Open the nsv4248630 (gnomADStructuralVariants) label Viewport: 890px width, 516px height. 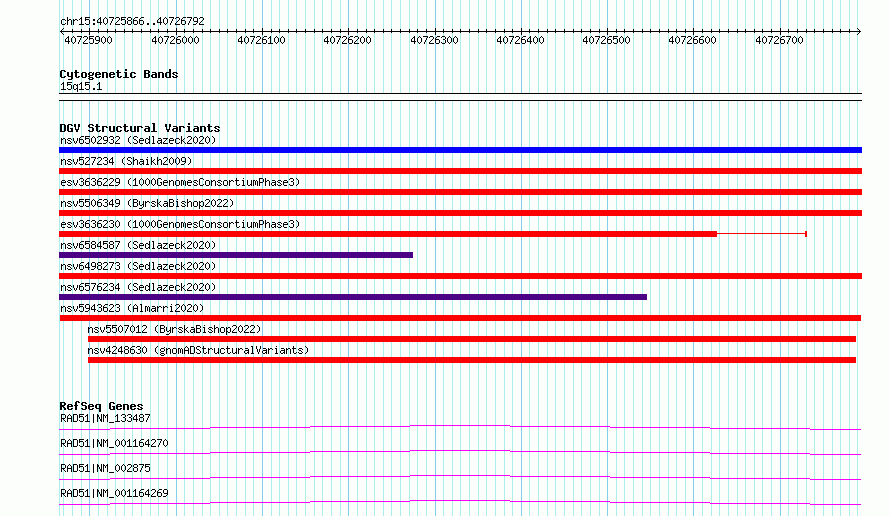[198, 350]
